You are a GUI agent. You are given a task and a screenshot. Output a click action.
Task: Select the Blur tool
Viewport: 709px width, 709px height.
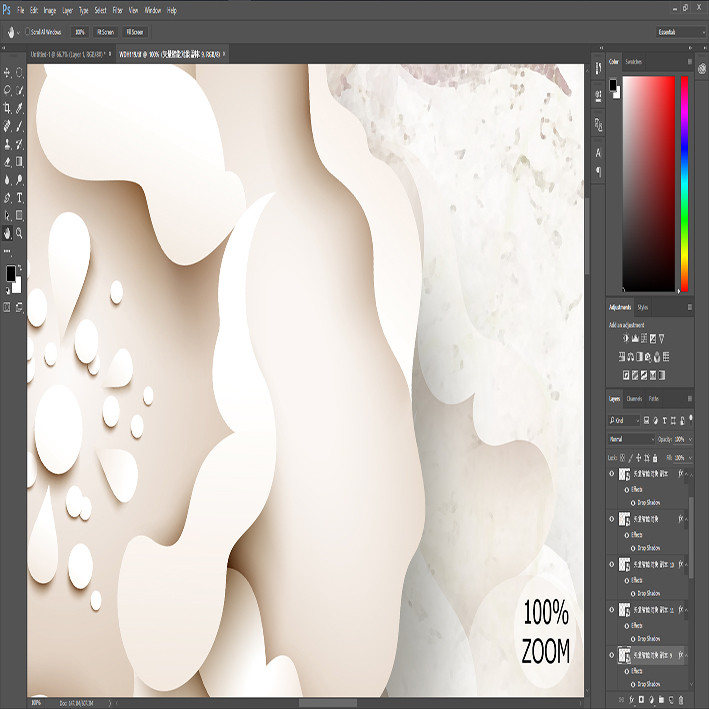coord(7,180)
